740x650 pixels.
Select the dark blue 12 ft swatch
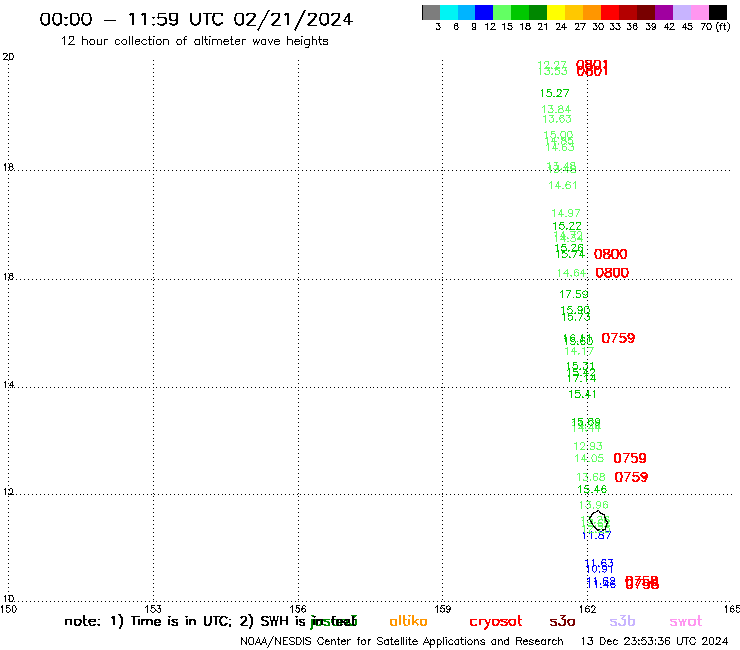tap(484, 12)
